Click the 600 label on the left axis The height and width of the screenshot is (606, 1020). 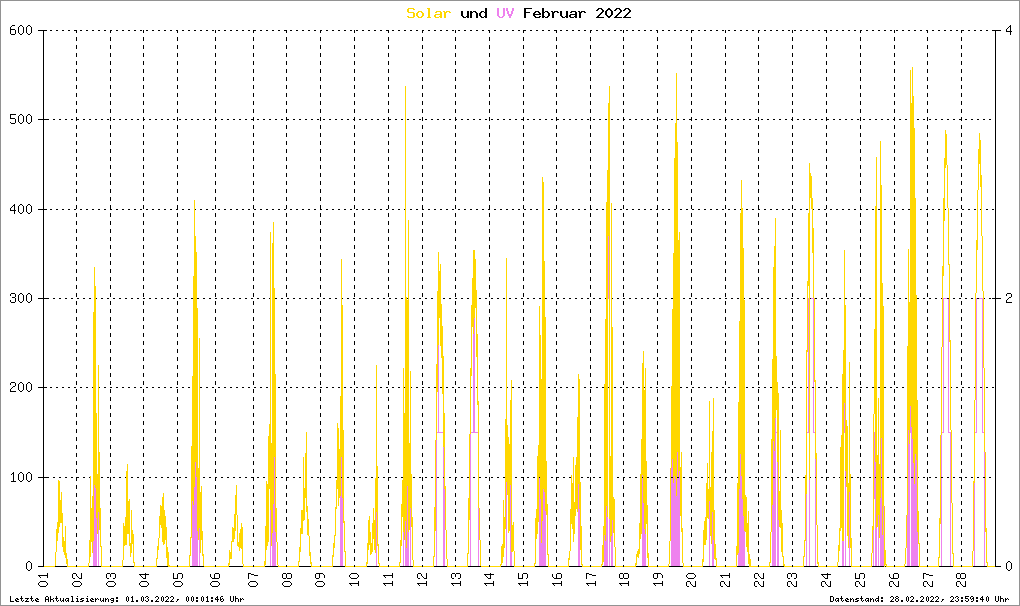click(x=22, y=31)
